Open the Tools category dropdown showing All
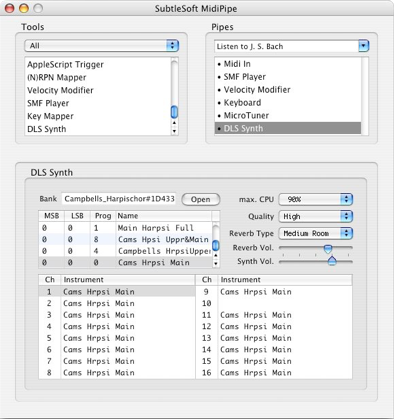The image size is (394, 419). tap(101, 46)
